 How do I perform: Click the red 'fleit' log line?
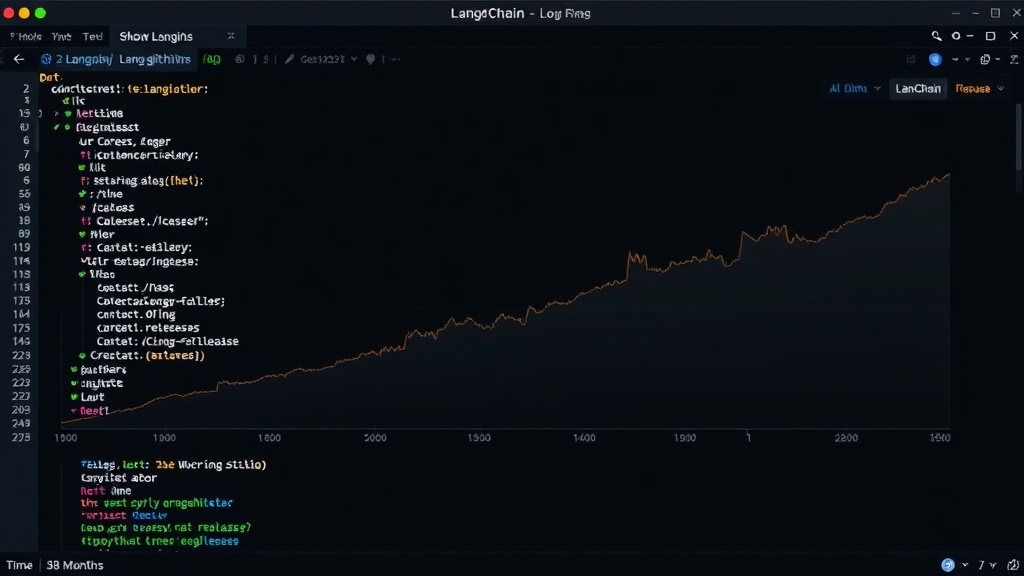pos(106,490)
